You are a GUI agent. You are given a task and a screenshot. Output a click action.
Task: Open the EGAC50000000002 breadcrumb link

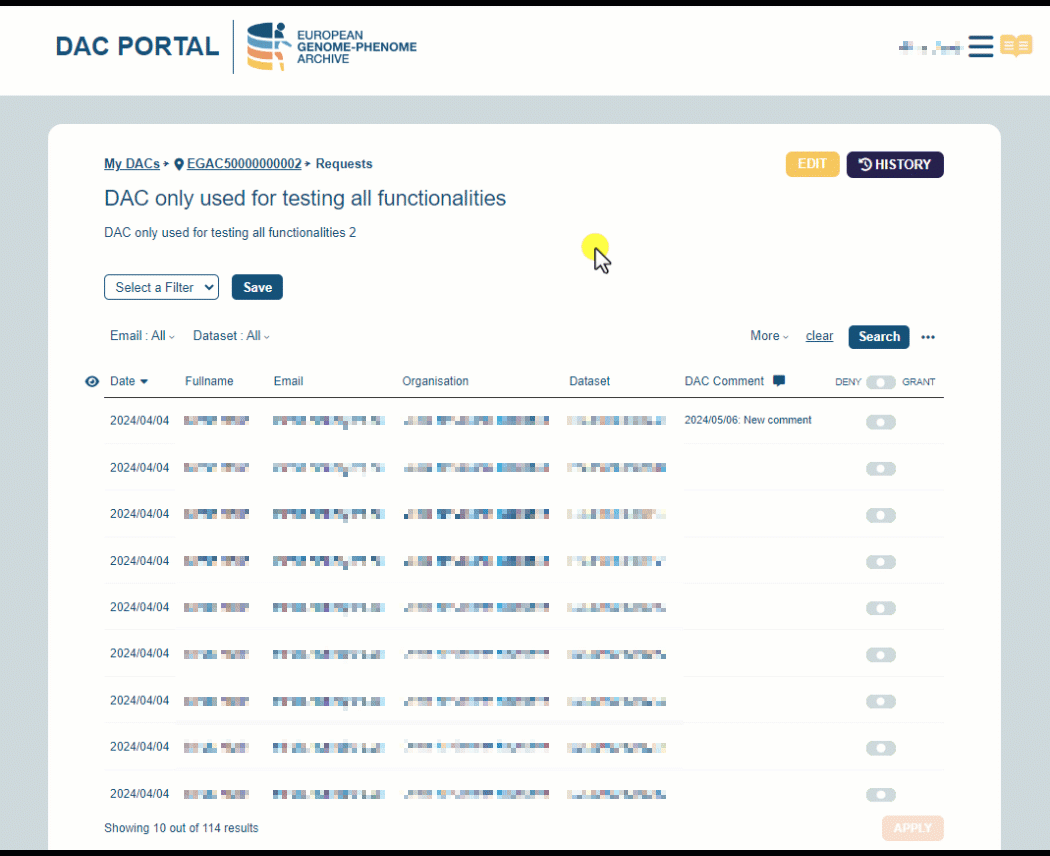(x=244, y=164)
